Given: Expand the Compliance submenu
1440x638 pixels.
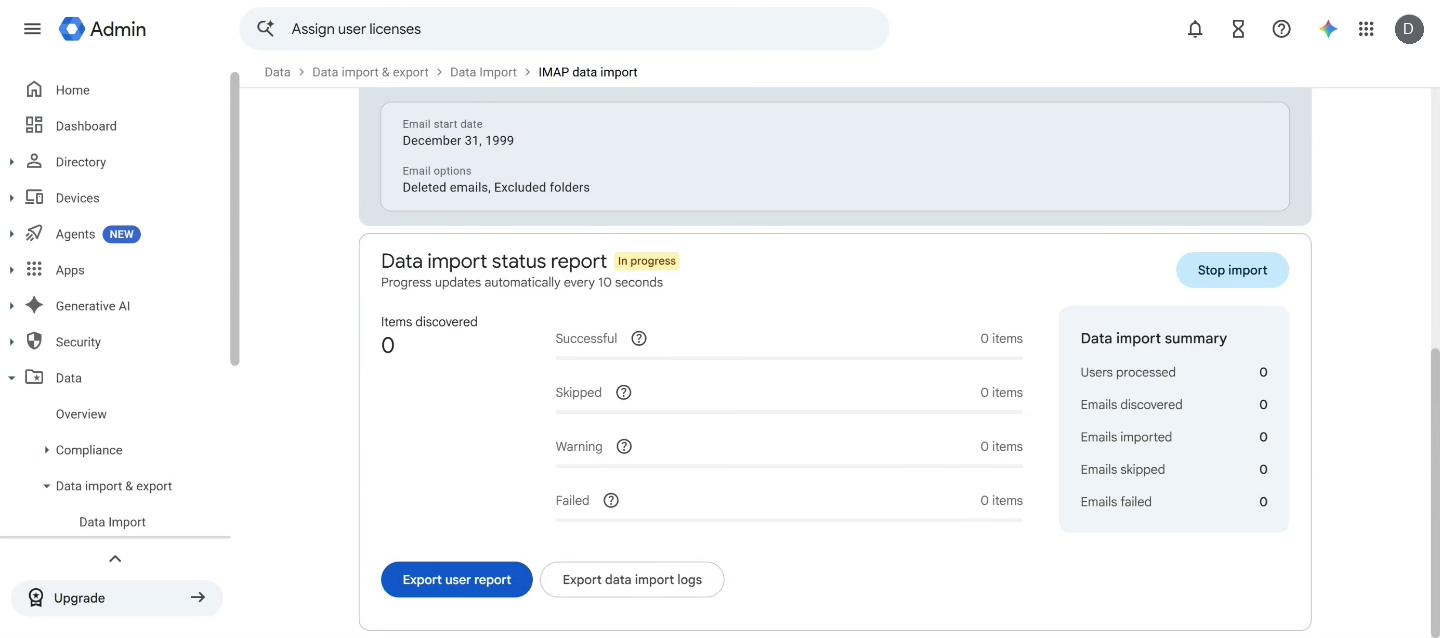Looking at the screenshot, I should pos(46,450).
